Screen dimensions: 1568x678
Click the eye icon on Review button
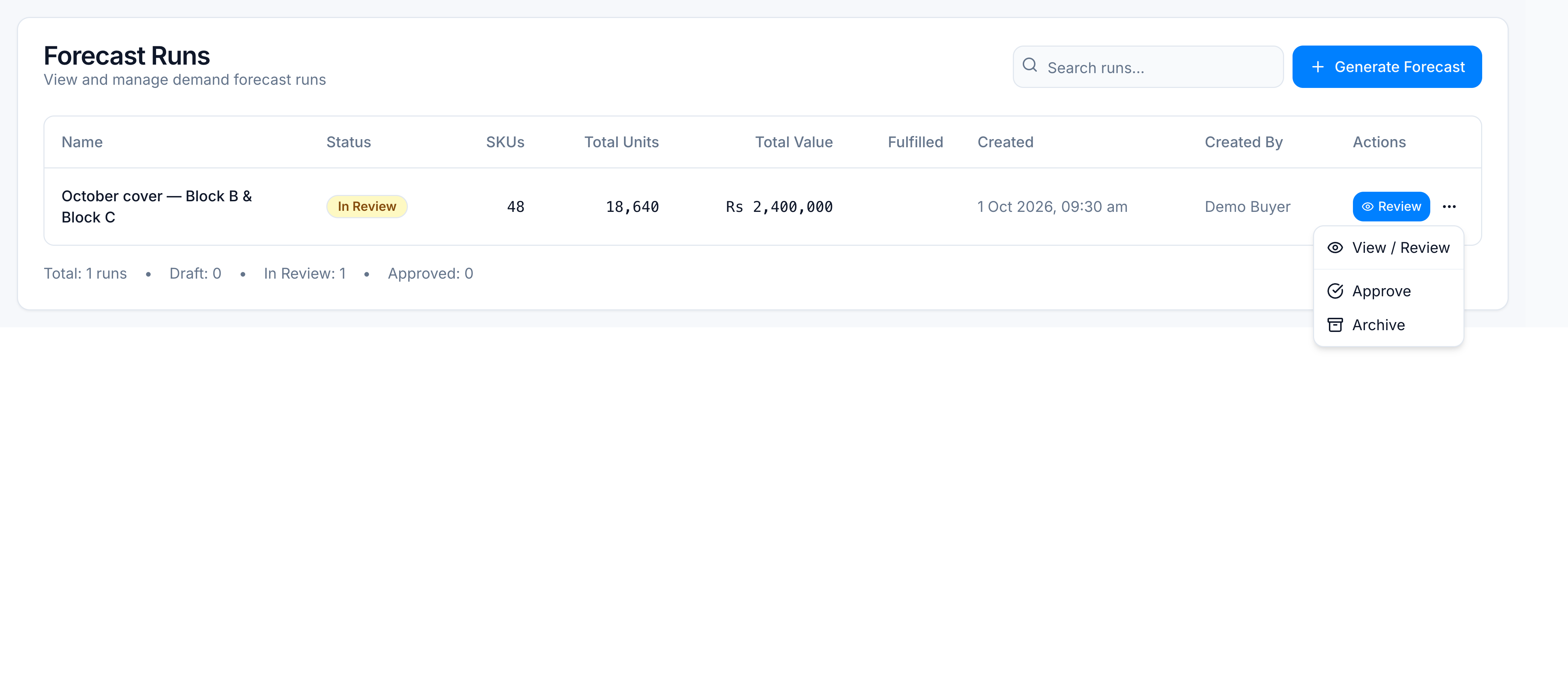pos(1367,207)
